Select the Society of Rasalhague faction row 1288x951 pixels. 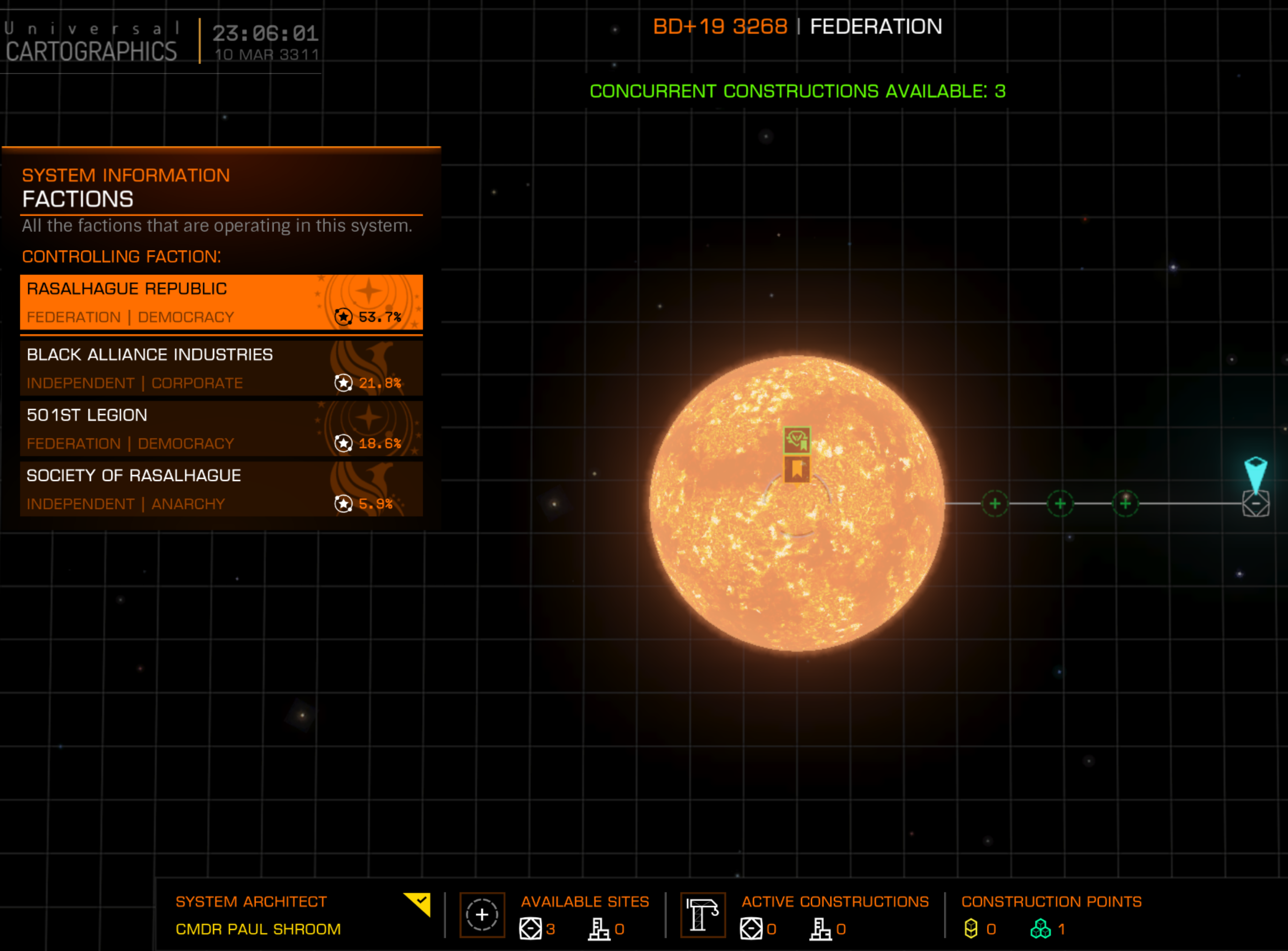click(221, 489)
